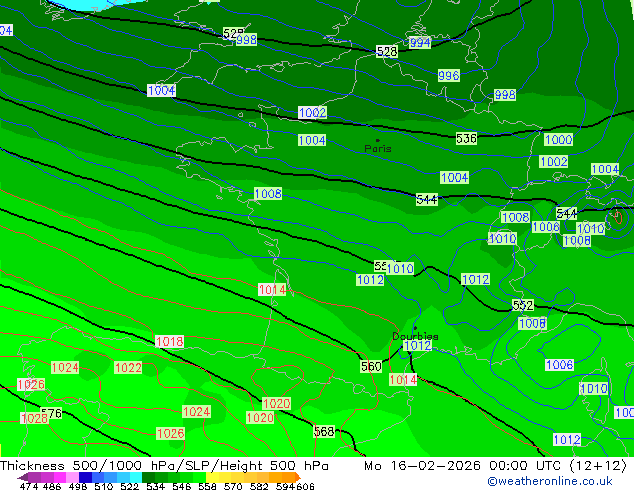
Task: Click the 522 legend value
Action: (129, 486)
